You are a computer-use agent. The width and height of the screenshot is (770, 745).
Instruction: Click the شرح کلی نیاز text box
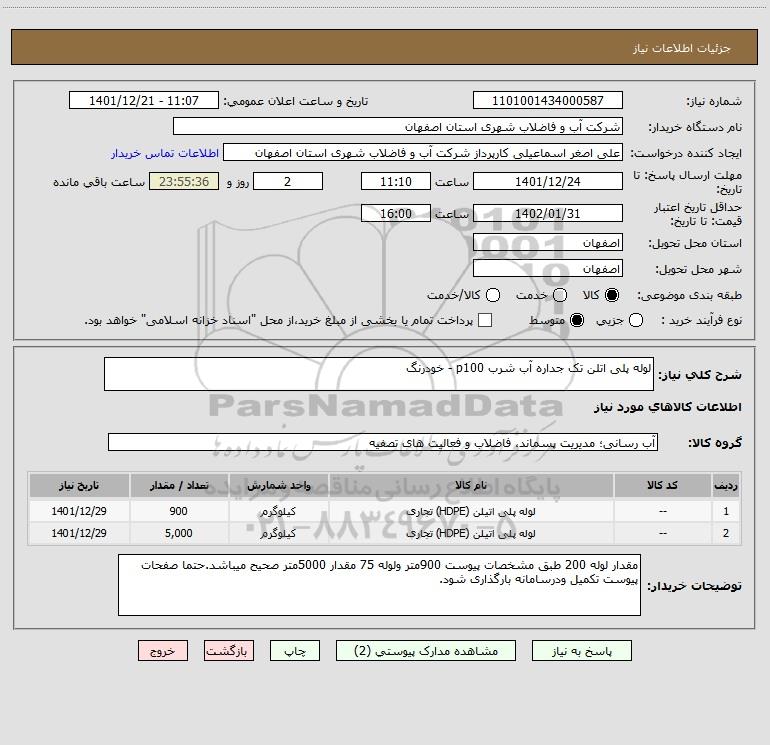point(379,374)
